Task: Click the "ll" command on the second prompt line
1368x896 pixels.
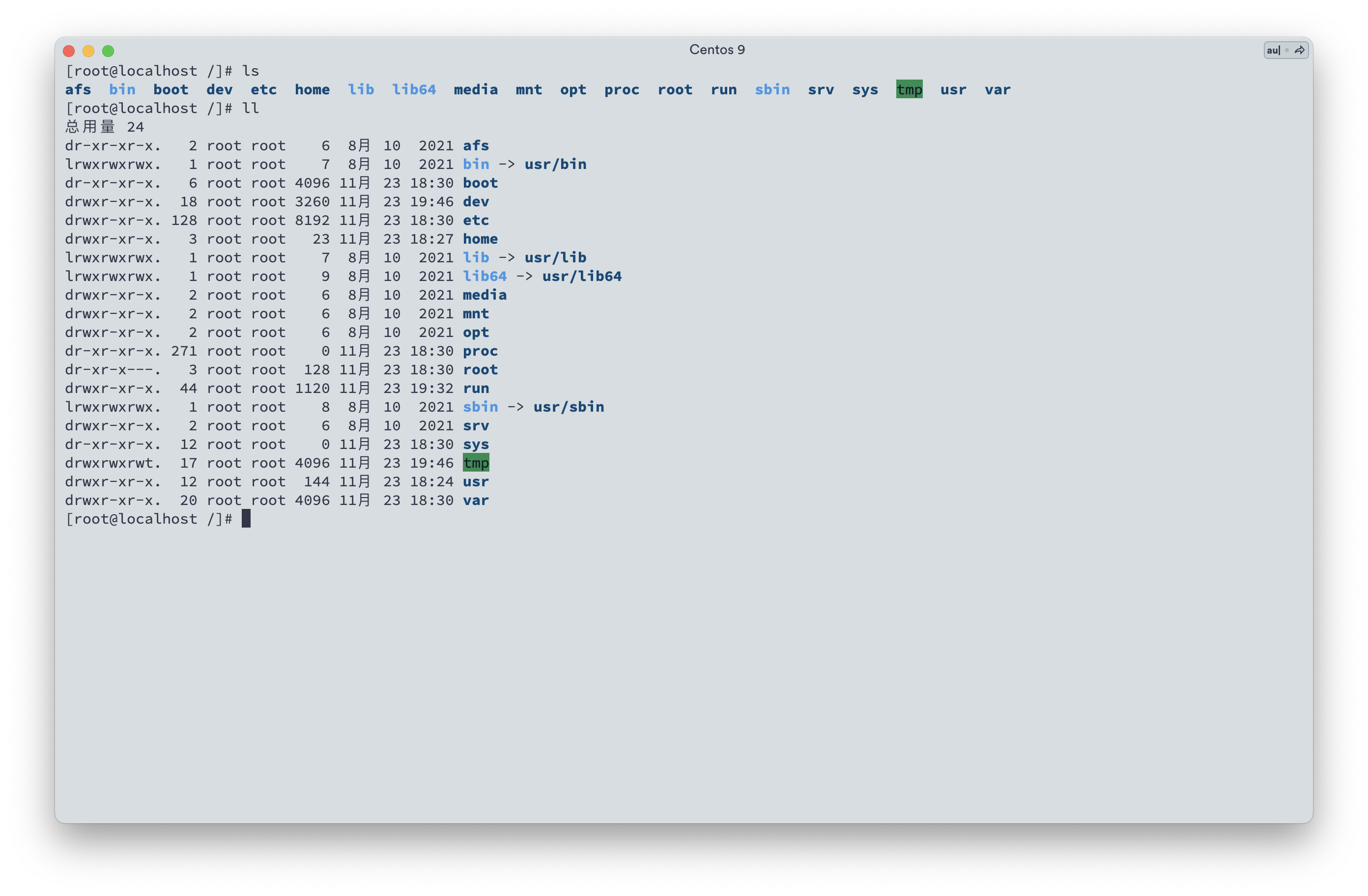Action: (x=251, y=108)
